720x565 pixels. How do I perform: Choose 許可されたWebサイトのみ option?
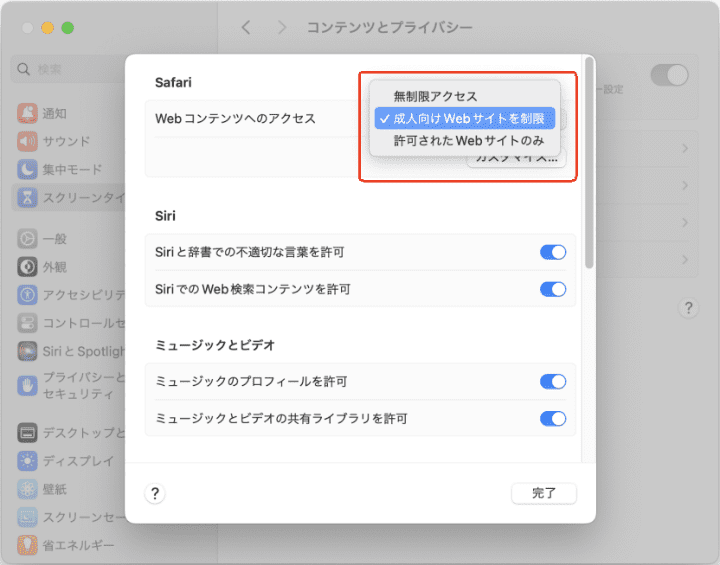465,141
